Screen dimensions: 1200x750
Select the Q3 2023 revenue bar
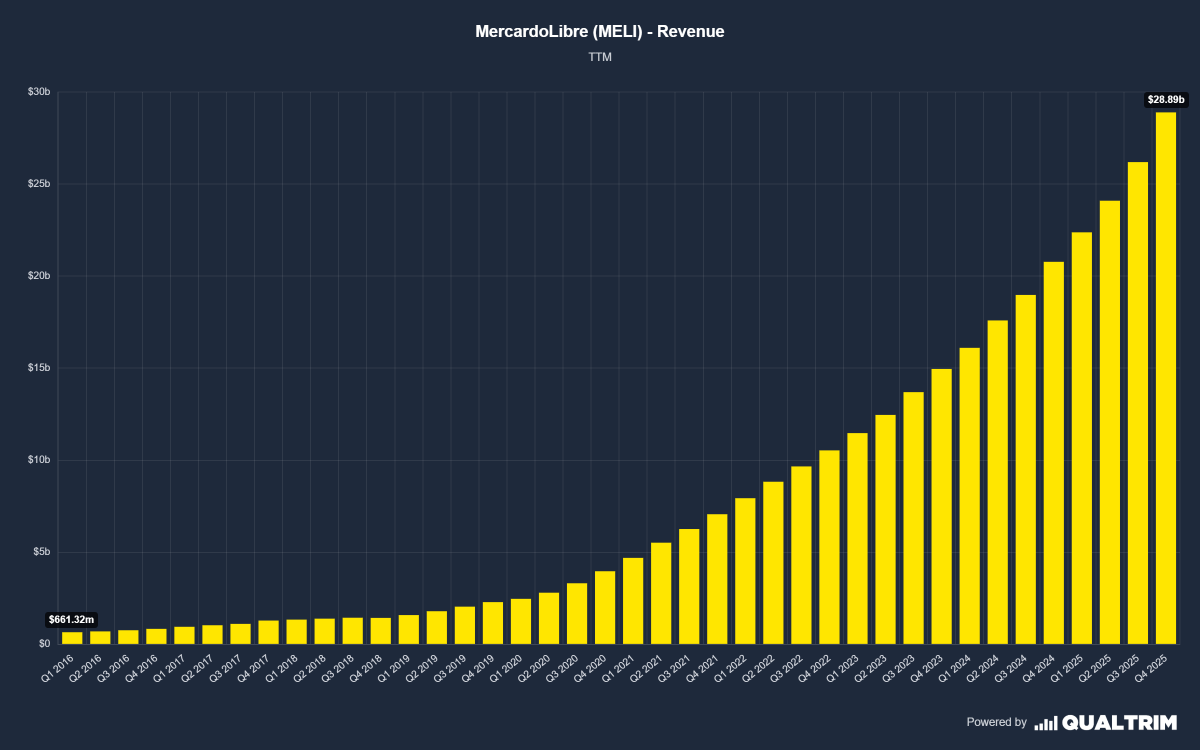[x=914, y=518]
